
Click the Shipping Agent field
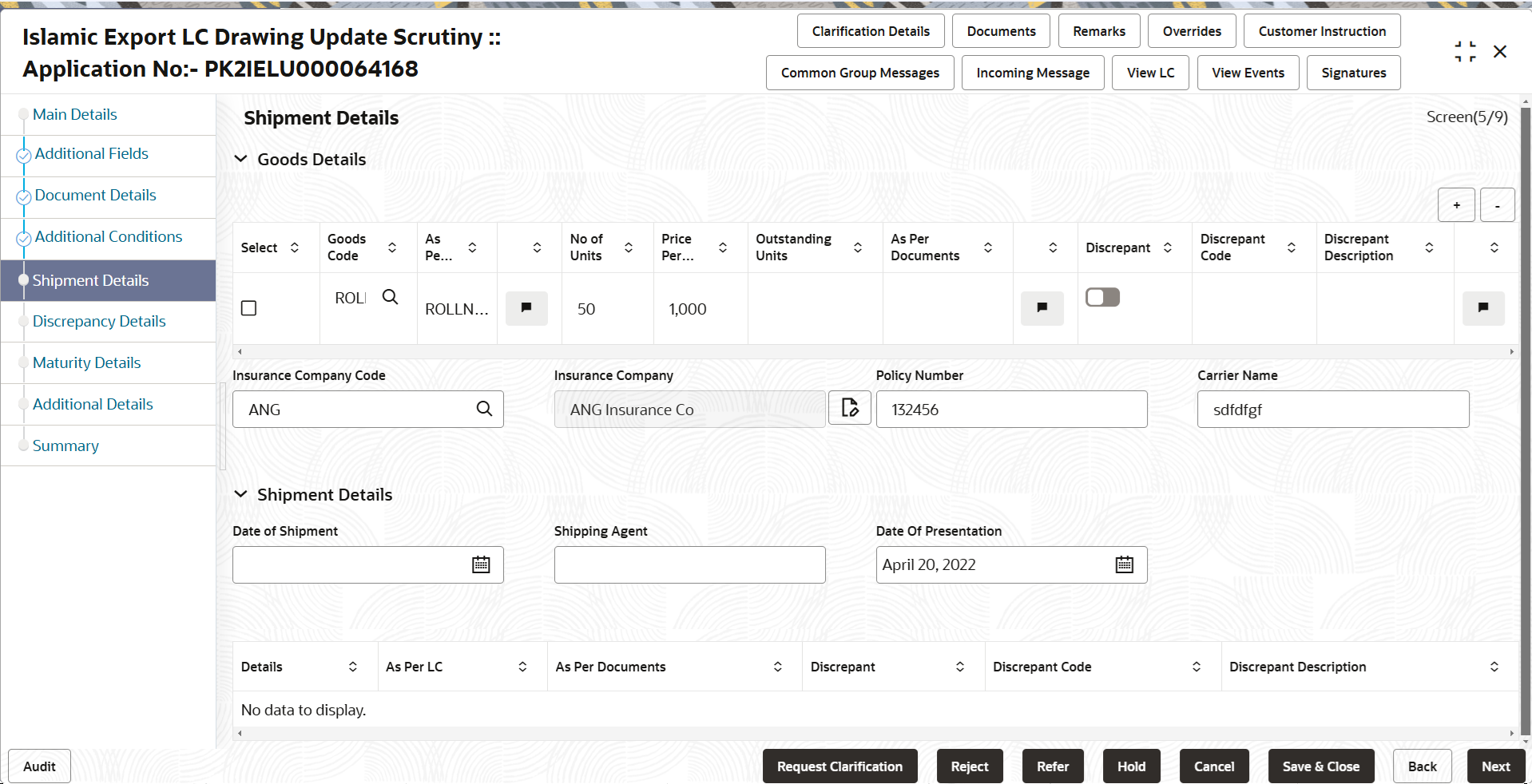[689, 564]
